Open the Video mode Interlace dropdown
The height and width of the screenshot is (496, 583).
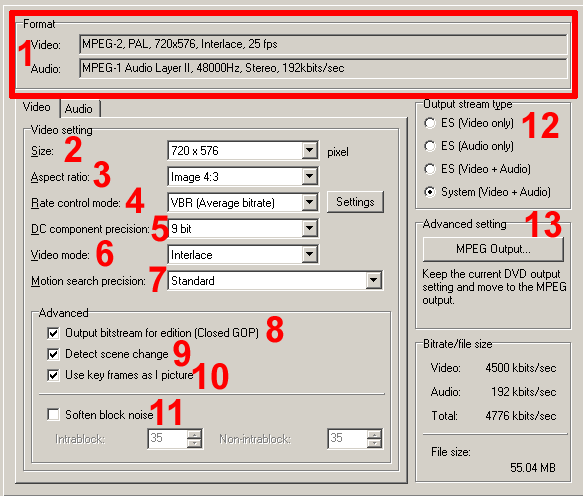point(243,255)
